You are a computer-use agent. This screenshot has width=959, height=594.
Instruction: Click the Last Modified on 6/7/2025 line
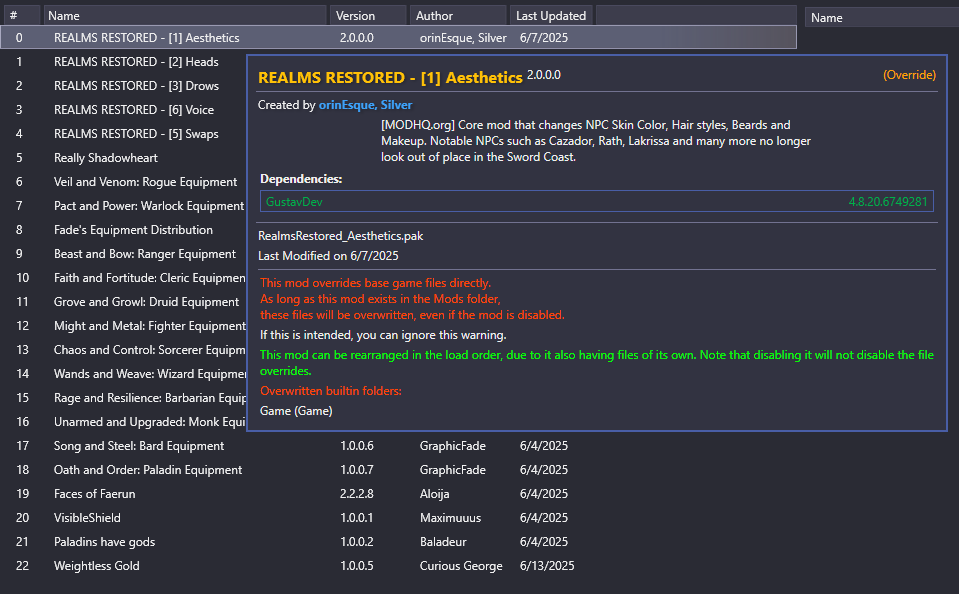(328, 255)
